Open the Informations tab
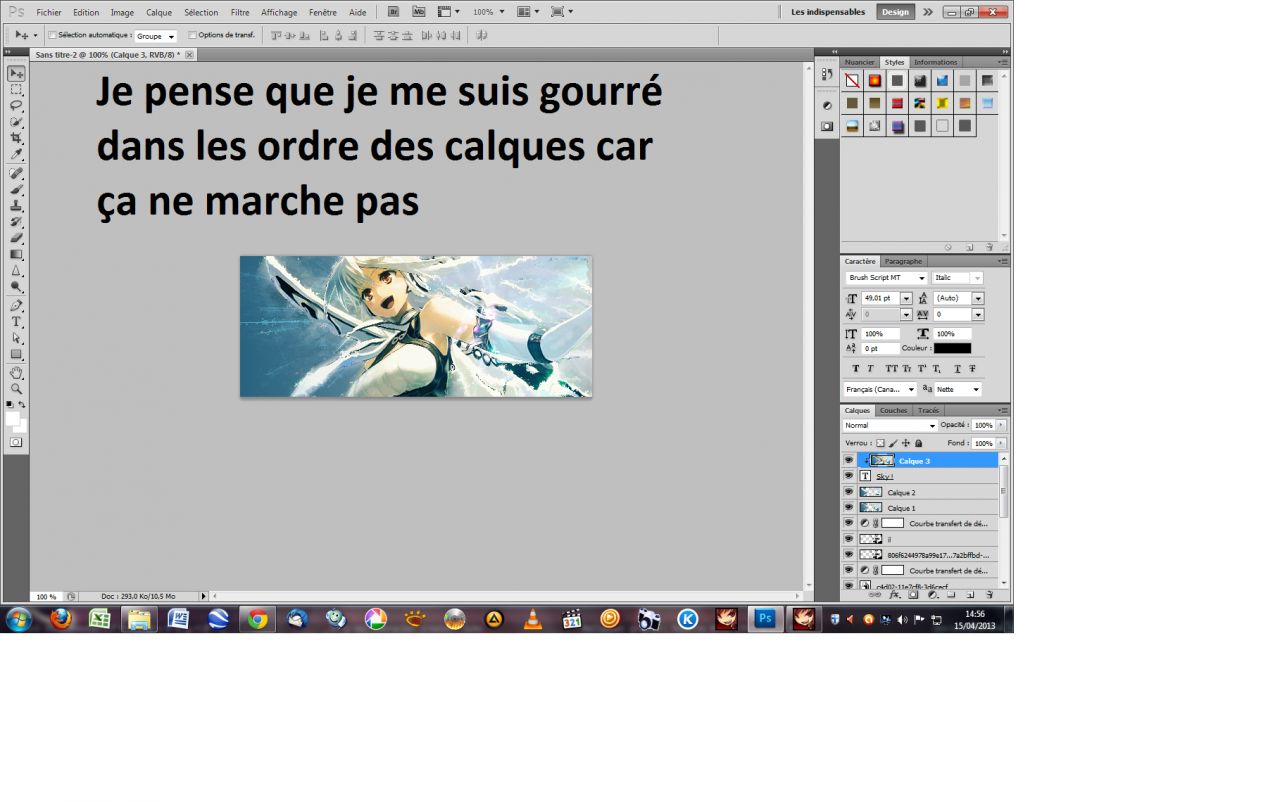 [935, 62]
